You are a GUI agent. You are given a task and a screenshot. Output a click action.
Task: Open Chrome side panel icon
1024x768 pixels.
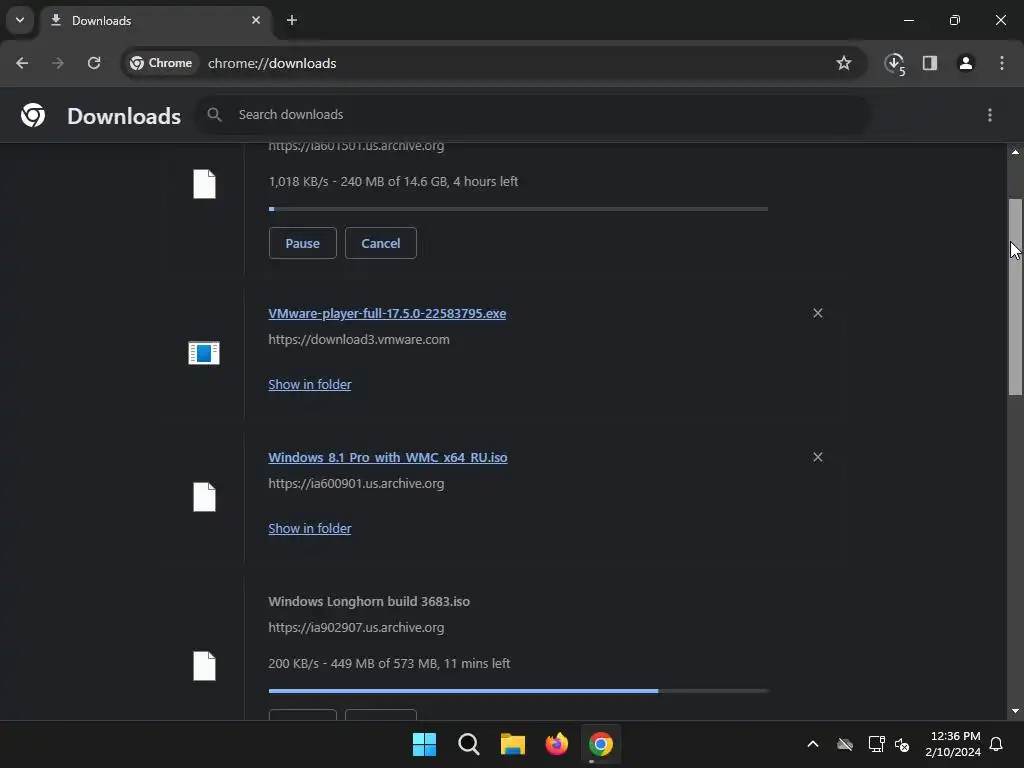click(930, 63)
